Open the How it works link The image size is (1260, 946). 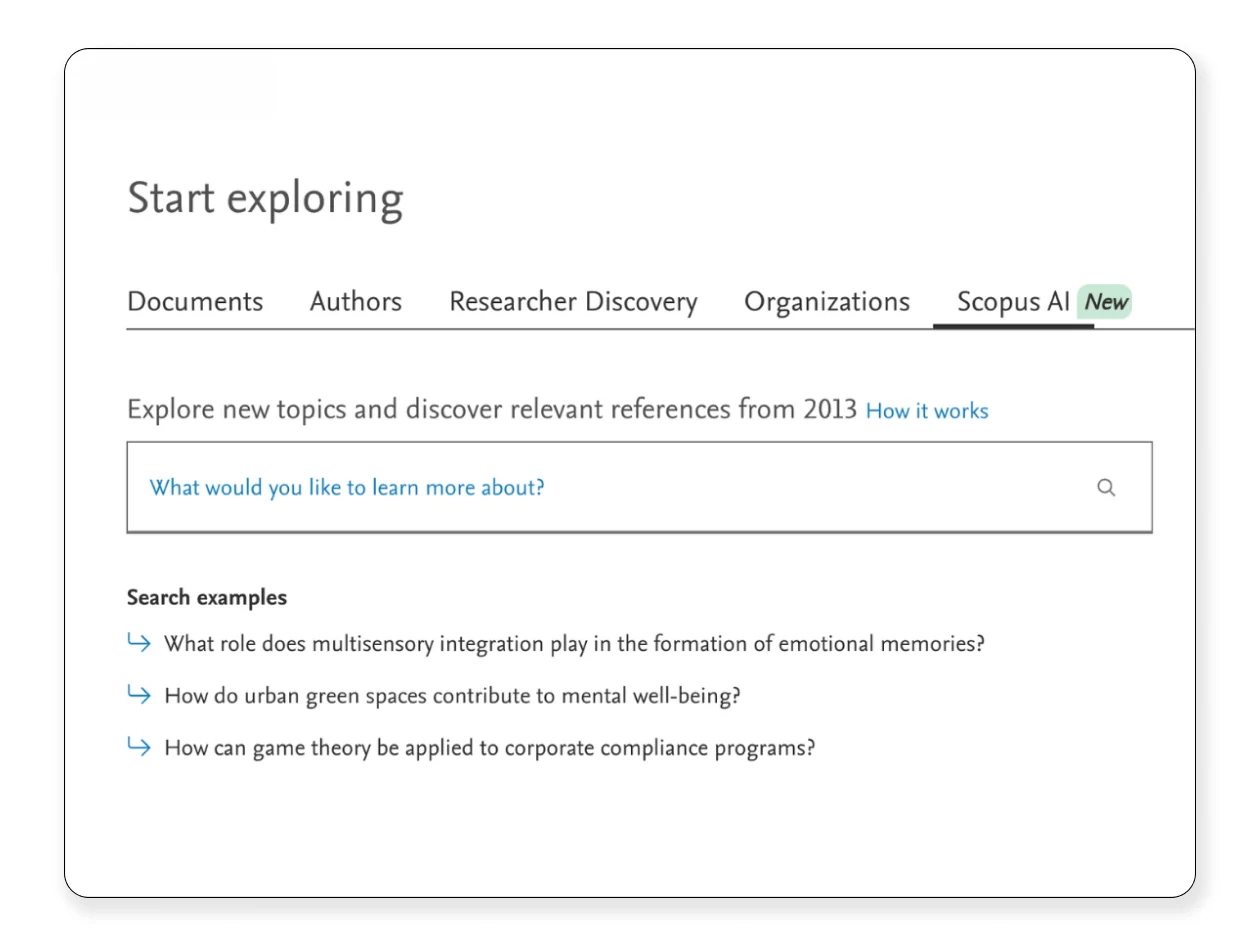[x=926, y=410]
